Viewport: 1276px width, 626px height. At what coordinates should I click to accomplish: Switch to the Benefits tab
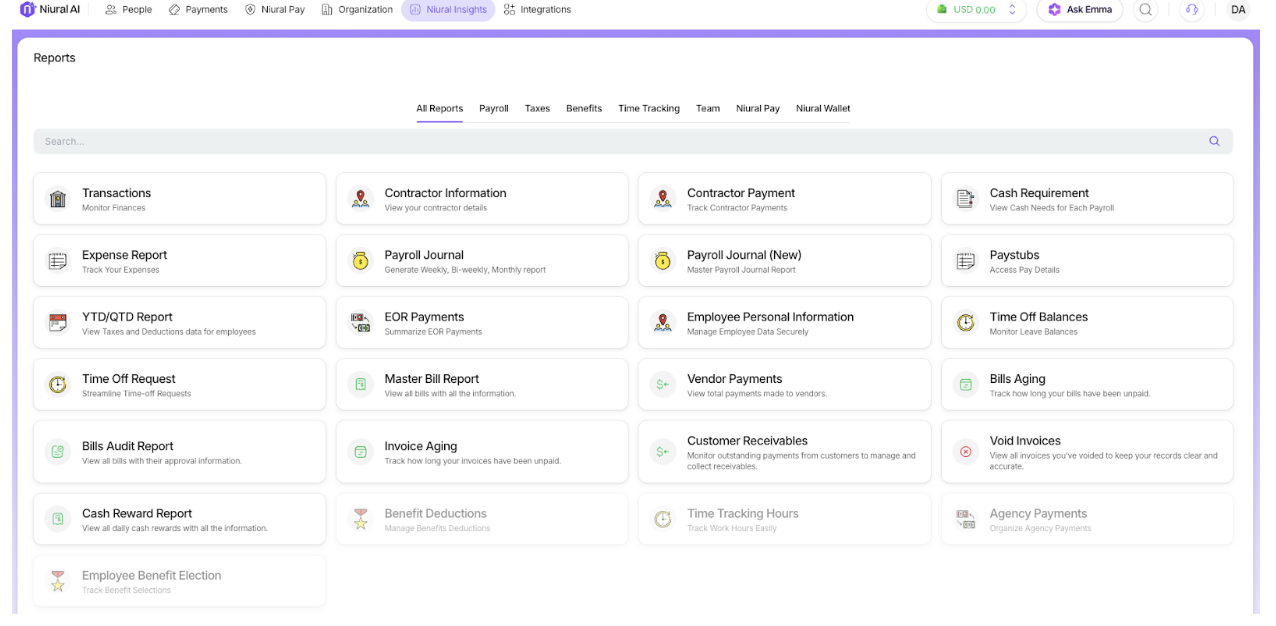pos(584,108)
